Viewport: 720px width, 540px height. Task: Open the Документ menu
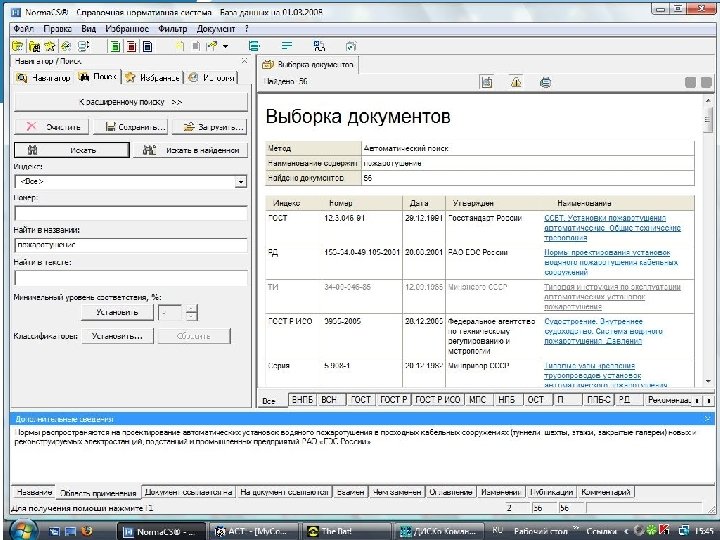[215, 29]
